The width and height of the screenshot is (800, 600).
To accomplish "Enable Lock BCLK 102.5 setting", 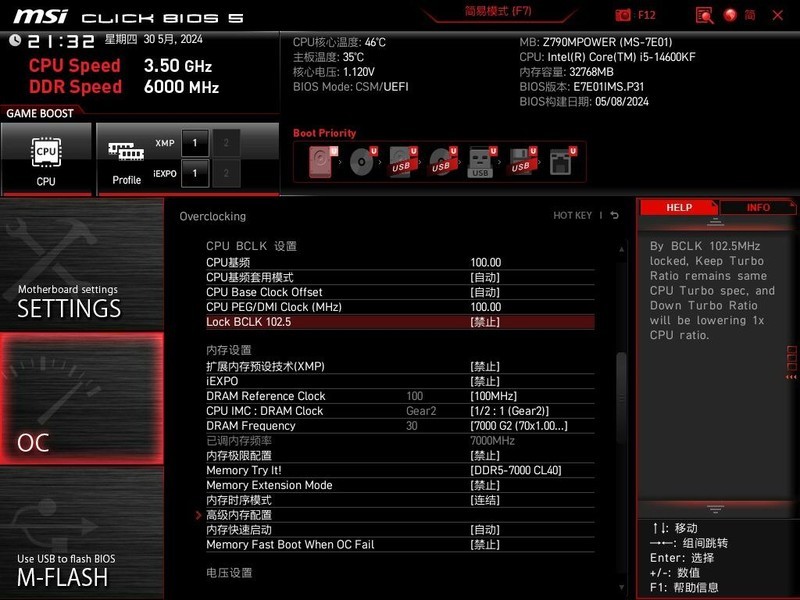I will 486,321.
